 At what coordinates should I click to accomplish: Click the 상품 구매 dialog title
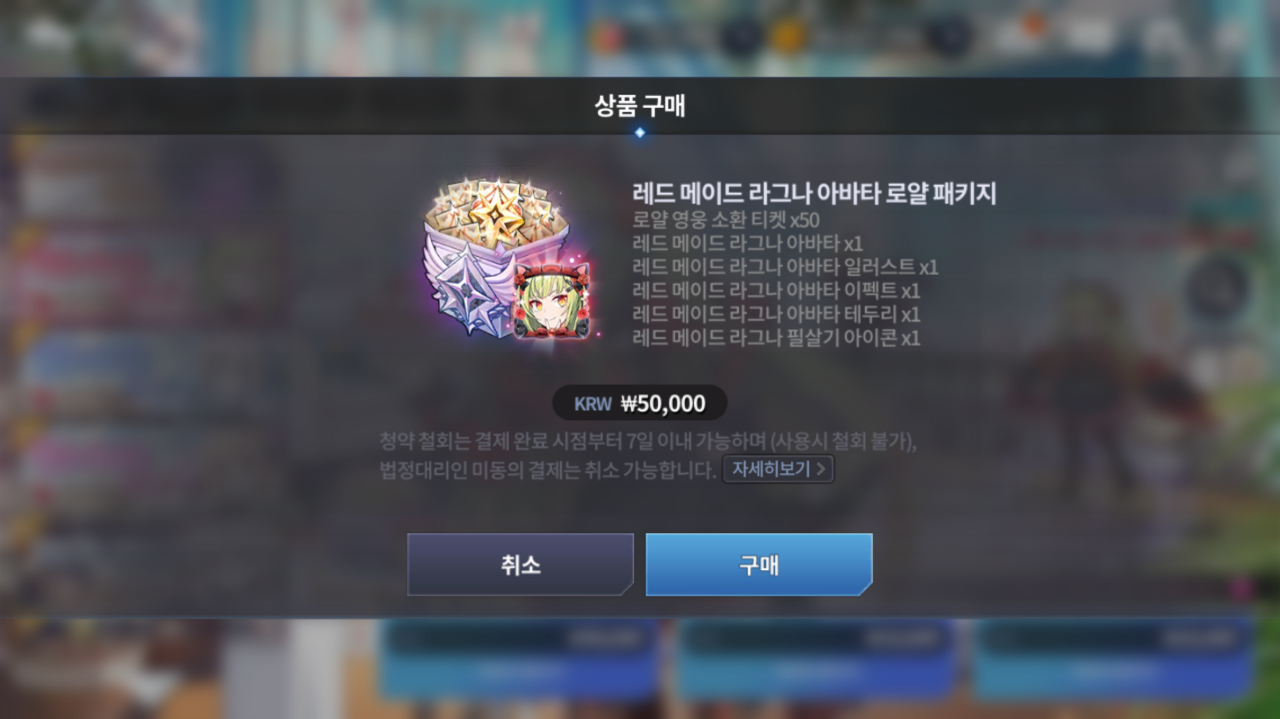pos(640,106)
